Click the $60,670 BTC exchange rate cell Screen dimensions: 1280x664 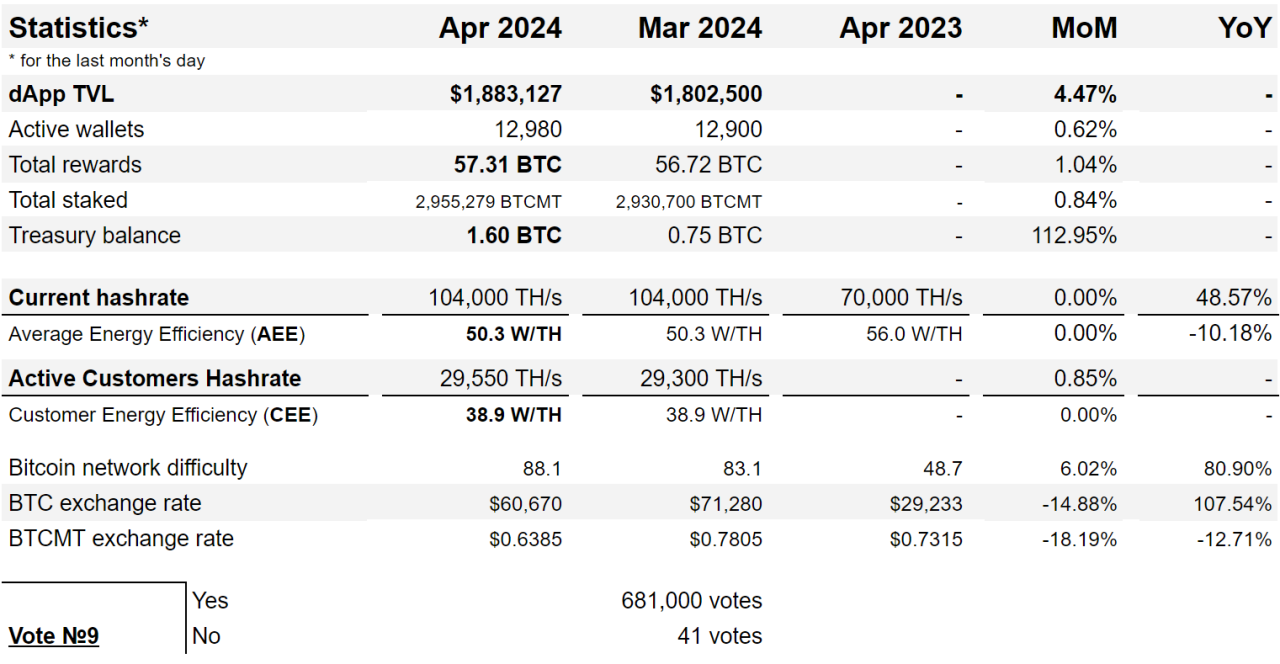pyautogui.click(x=525, y=503)
